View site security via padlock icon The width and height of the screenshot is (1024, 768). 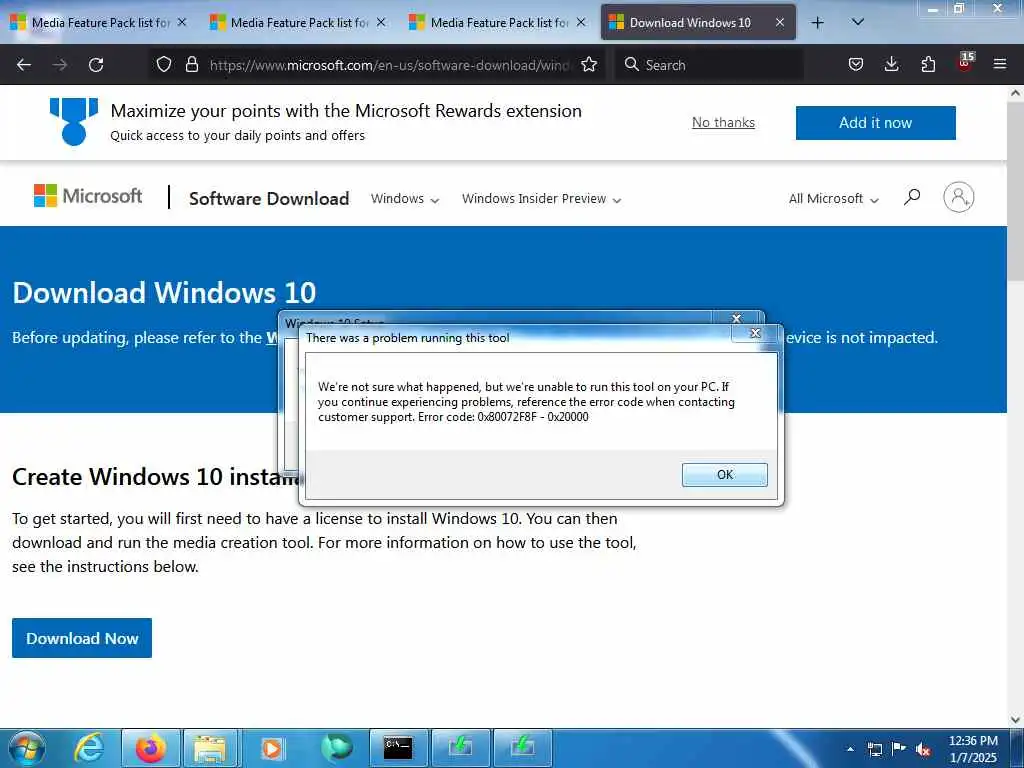191,64
